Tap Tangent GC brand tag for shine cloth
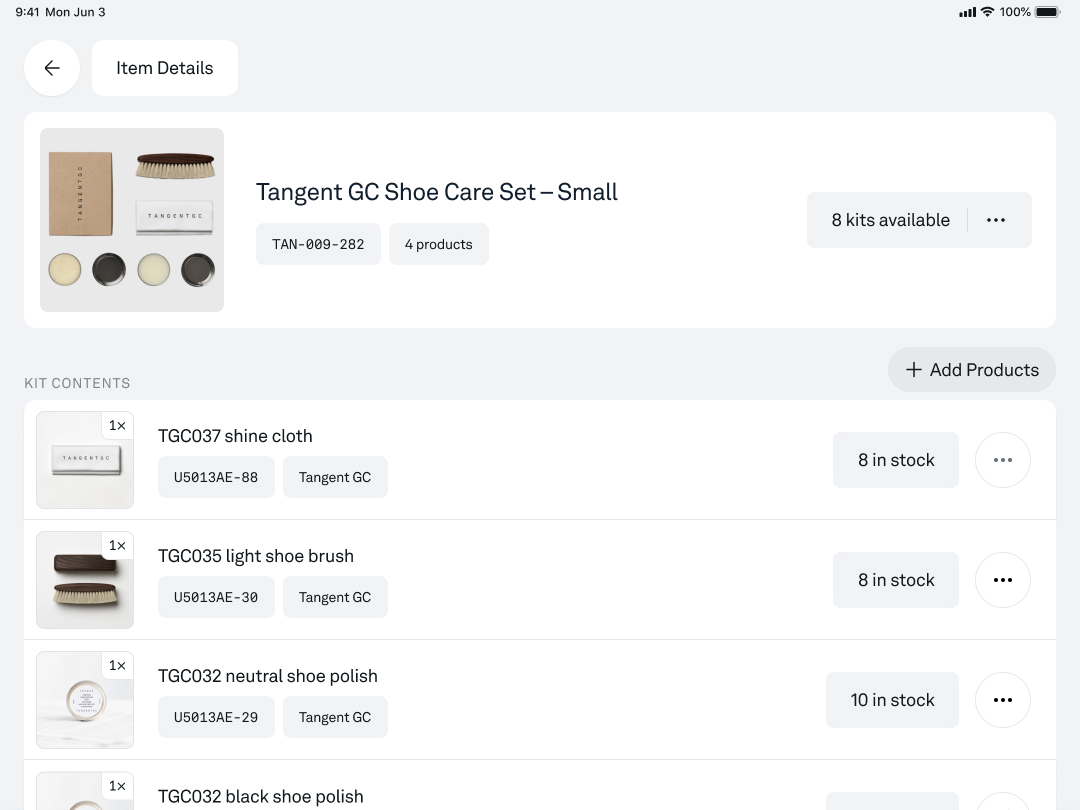 pos(335,477)
